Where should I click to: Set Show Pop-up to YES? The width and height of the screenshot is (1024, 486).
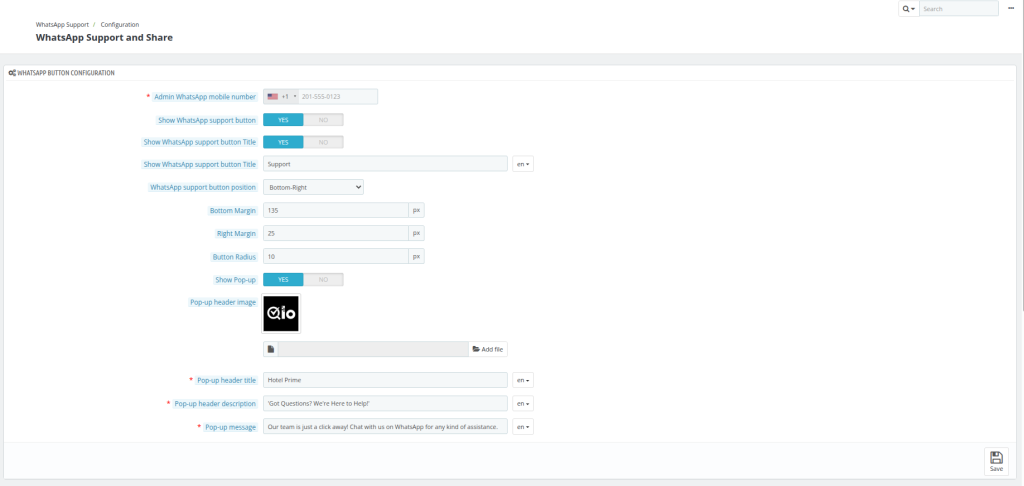tap(283, 280)
